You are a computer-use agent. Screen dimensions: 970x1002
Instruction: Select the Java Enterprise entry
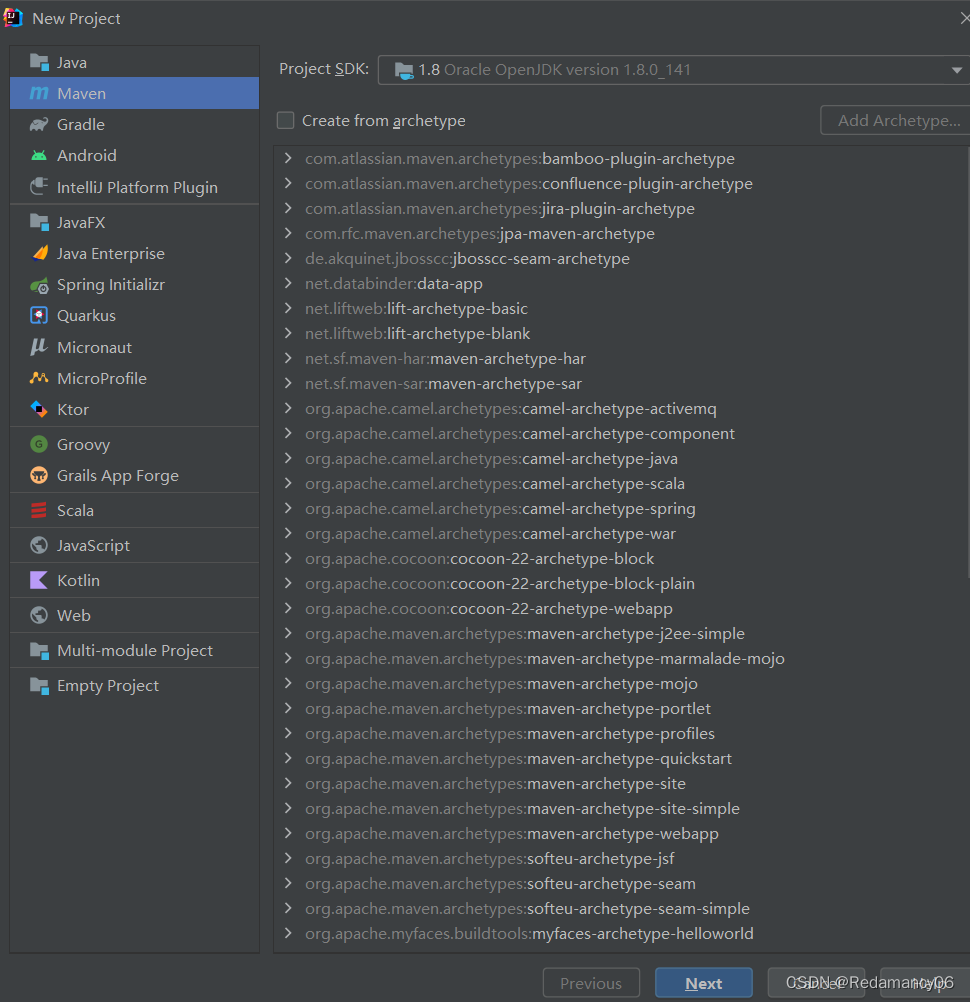[135, 254]
